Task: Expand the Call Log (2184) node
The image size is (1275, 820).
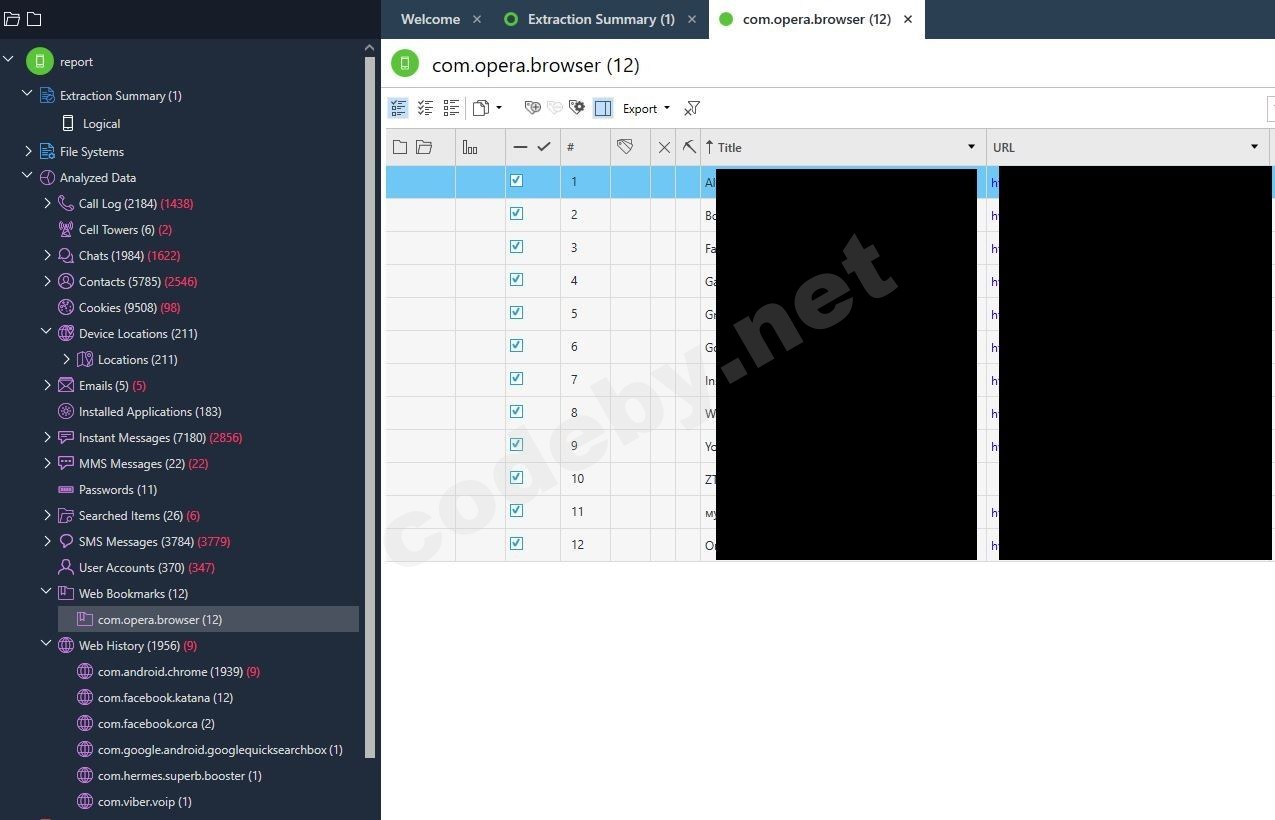Action: 47,203
